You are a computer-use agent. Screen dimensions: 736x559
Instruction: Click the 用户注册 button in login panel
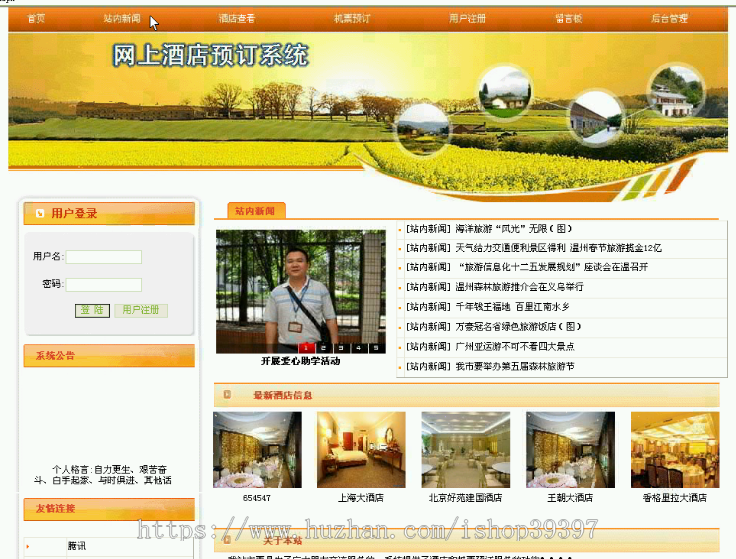tap(141, 310)
